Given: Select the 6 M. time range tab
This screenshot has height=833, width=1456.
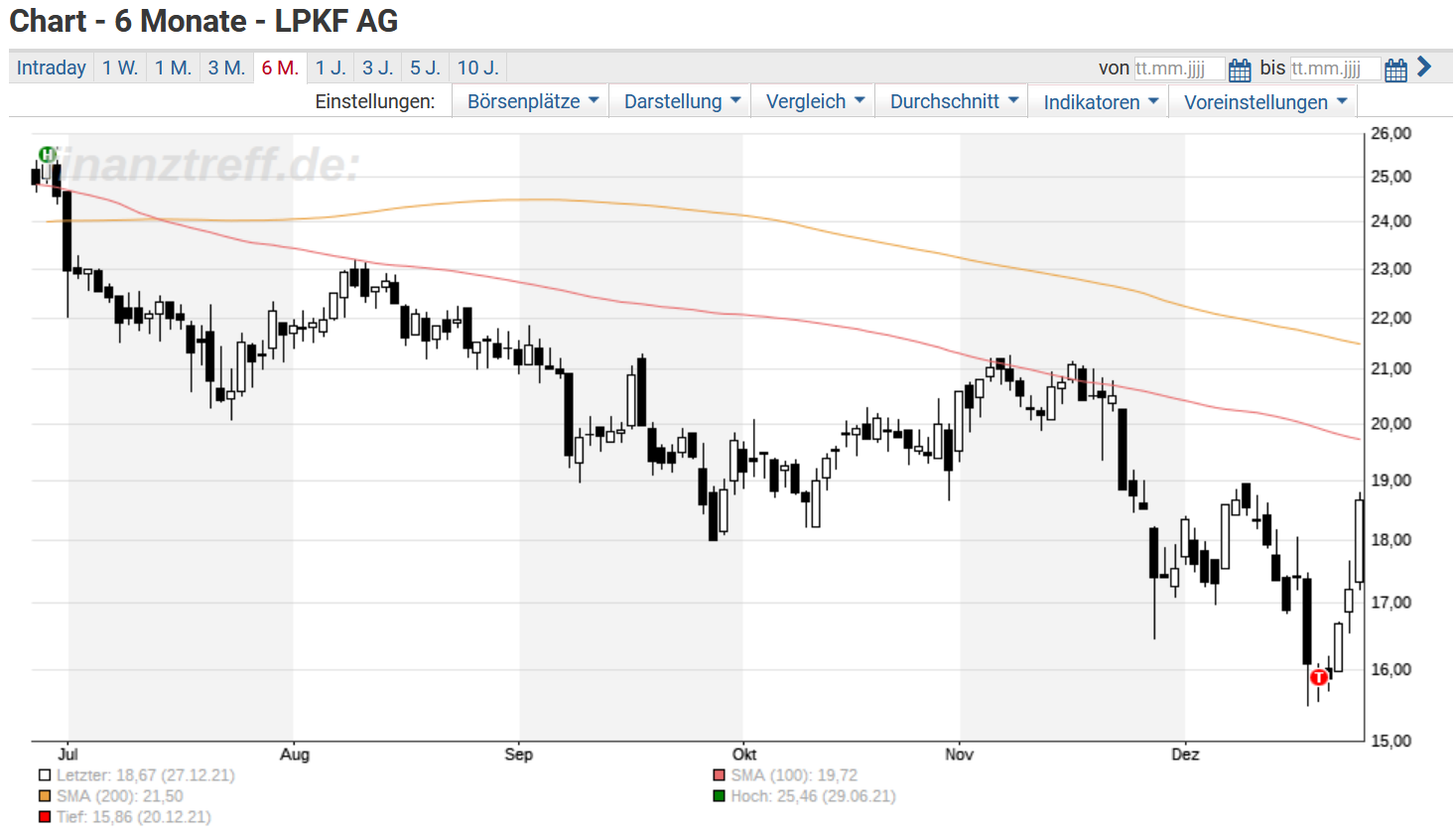Looking at the screenshot, I should (280, 68).
